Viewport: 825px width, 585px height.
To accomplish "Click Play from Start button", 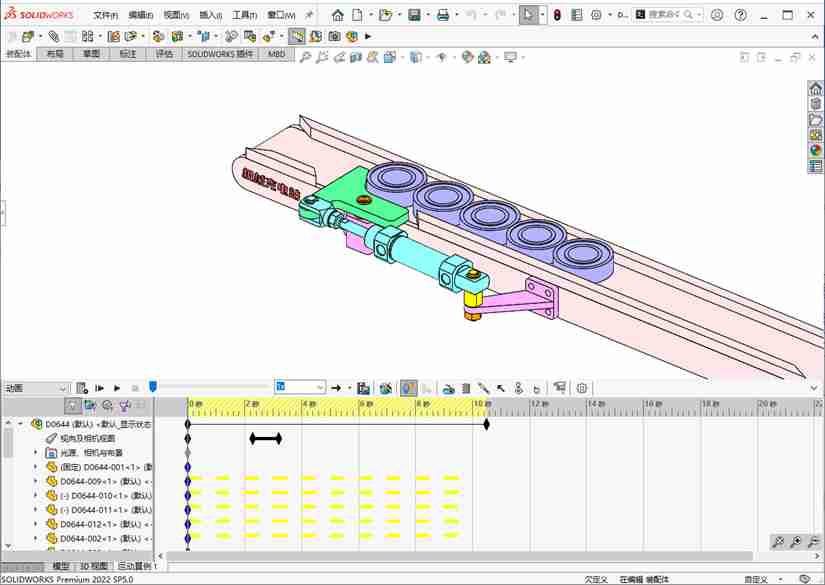I will click(x=100, y=388).
